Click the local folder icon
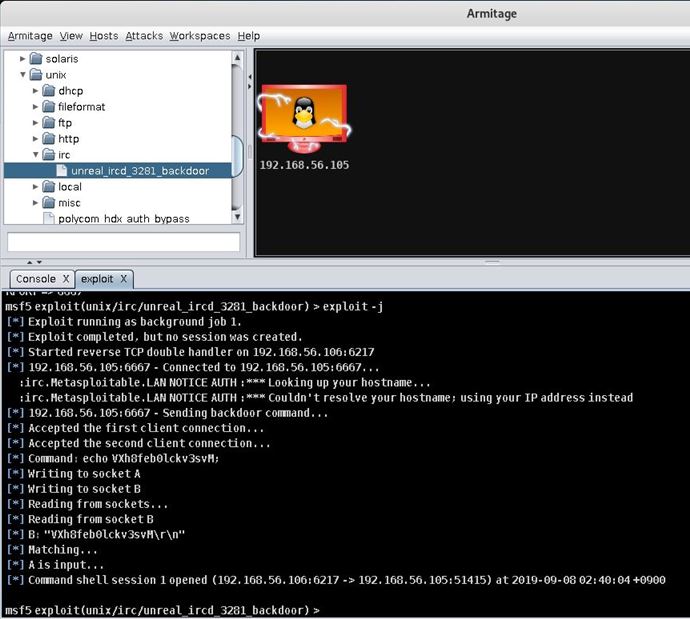The width and height of the screenshot is (690, 619). click(x=48, y=187)
